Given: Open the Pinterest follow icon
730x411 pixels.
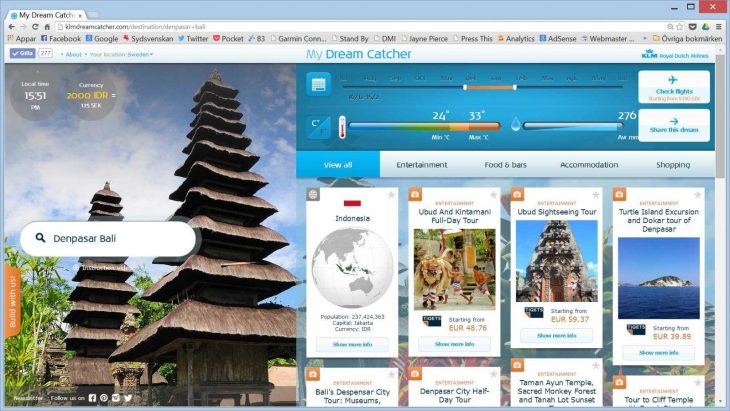Looking at the screenshot, I should 104,398.
